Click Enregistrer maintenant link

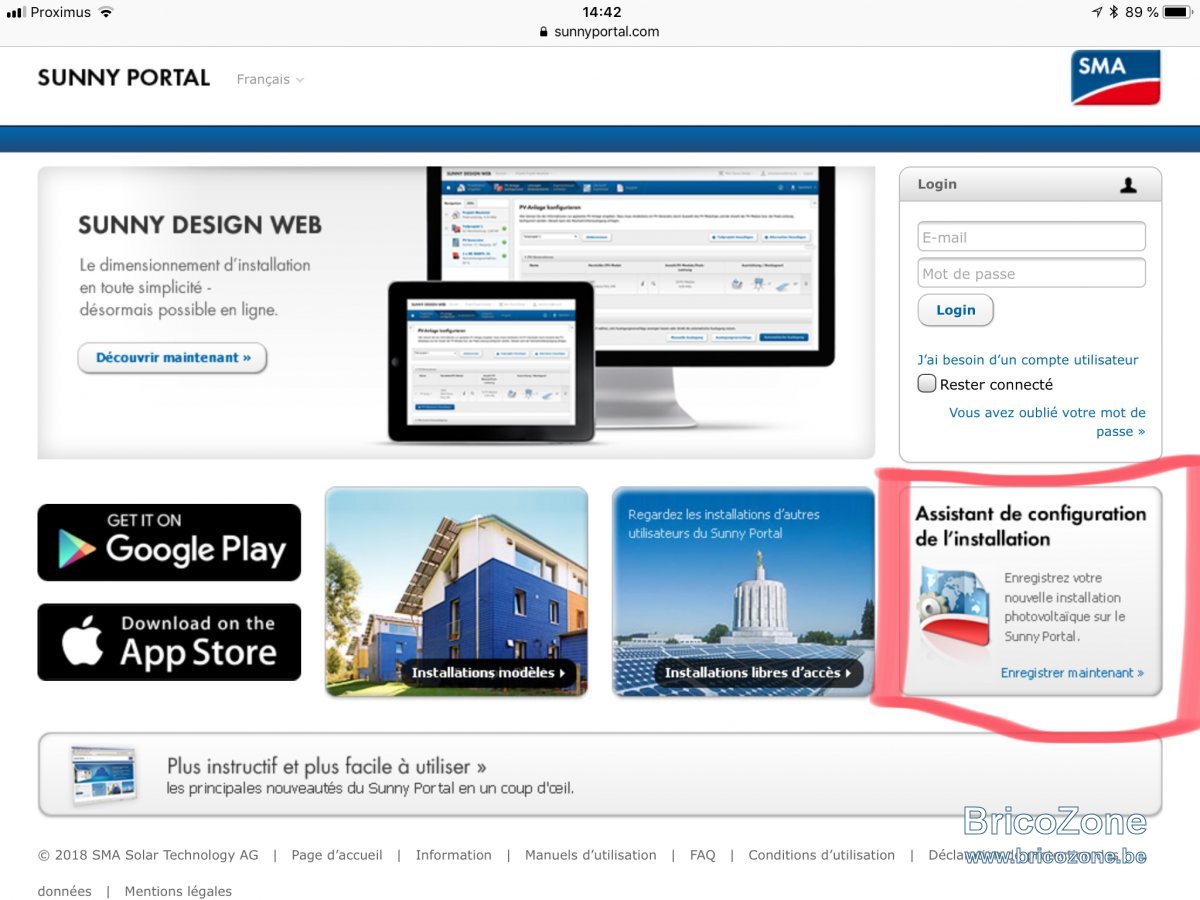1072,673
